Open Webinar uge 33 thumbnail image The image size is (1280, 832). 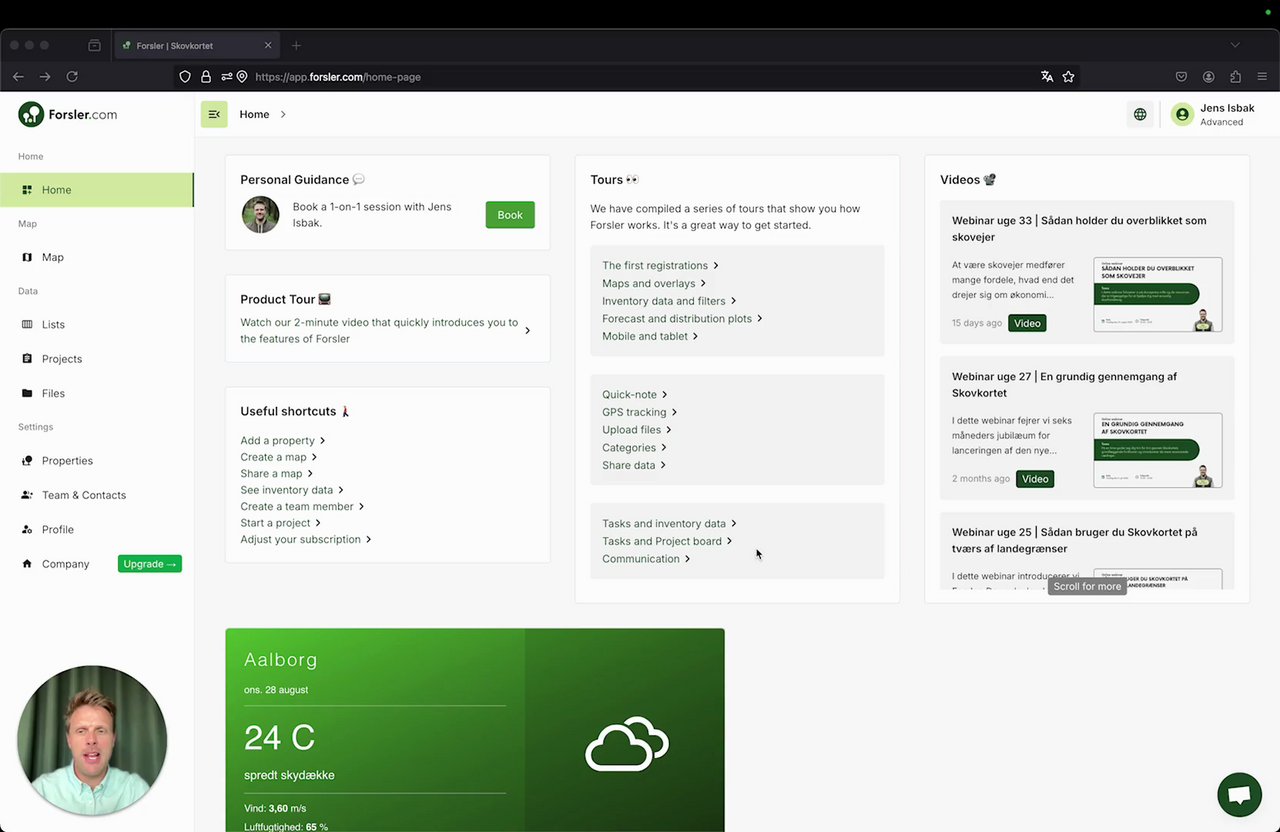click(x=1158, y=295)
